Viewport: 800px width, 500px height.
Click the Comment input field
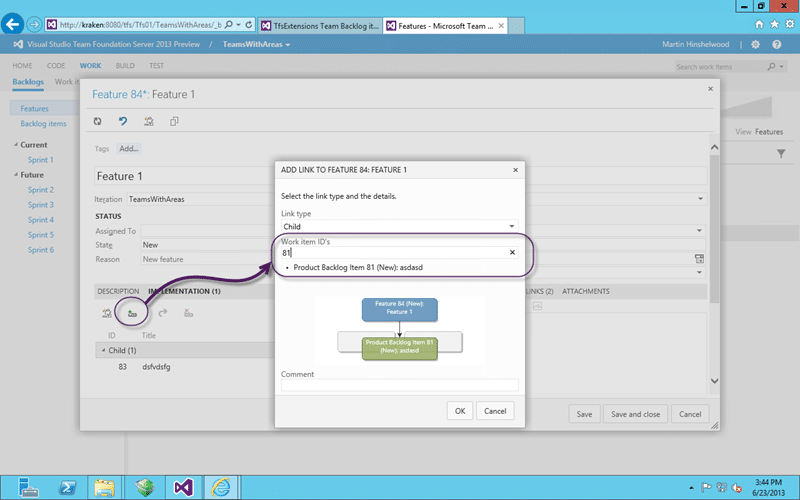(x=399, y=385)
